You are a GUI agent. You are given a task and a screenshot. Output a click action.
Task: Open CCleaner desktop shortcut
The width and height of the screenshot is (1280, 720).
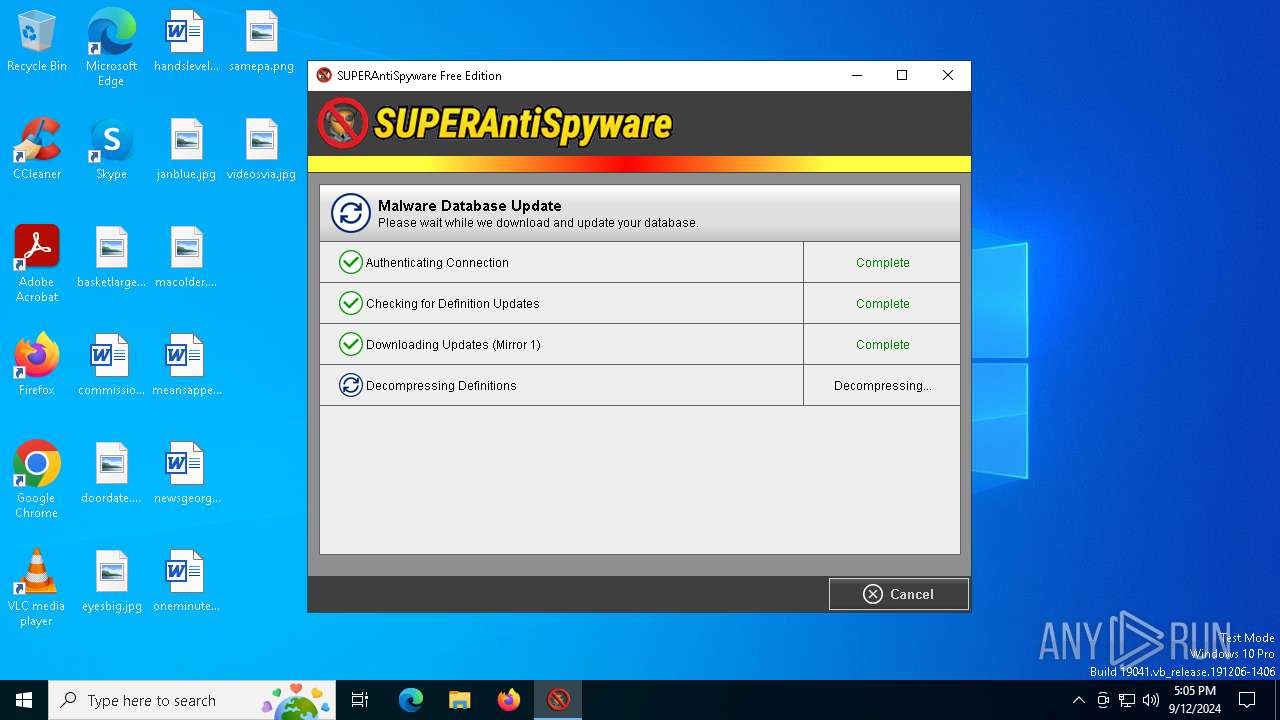37,150
